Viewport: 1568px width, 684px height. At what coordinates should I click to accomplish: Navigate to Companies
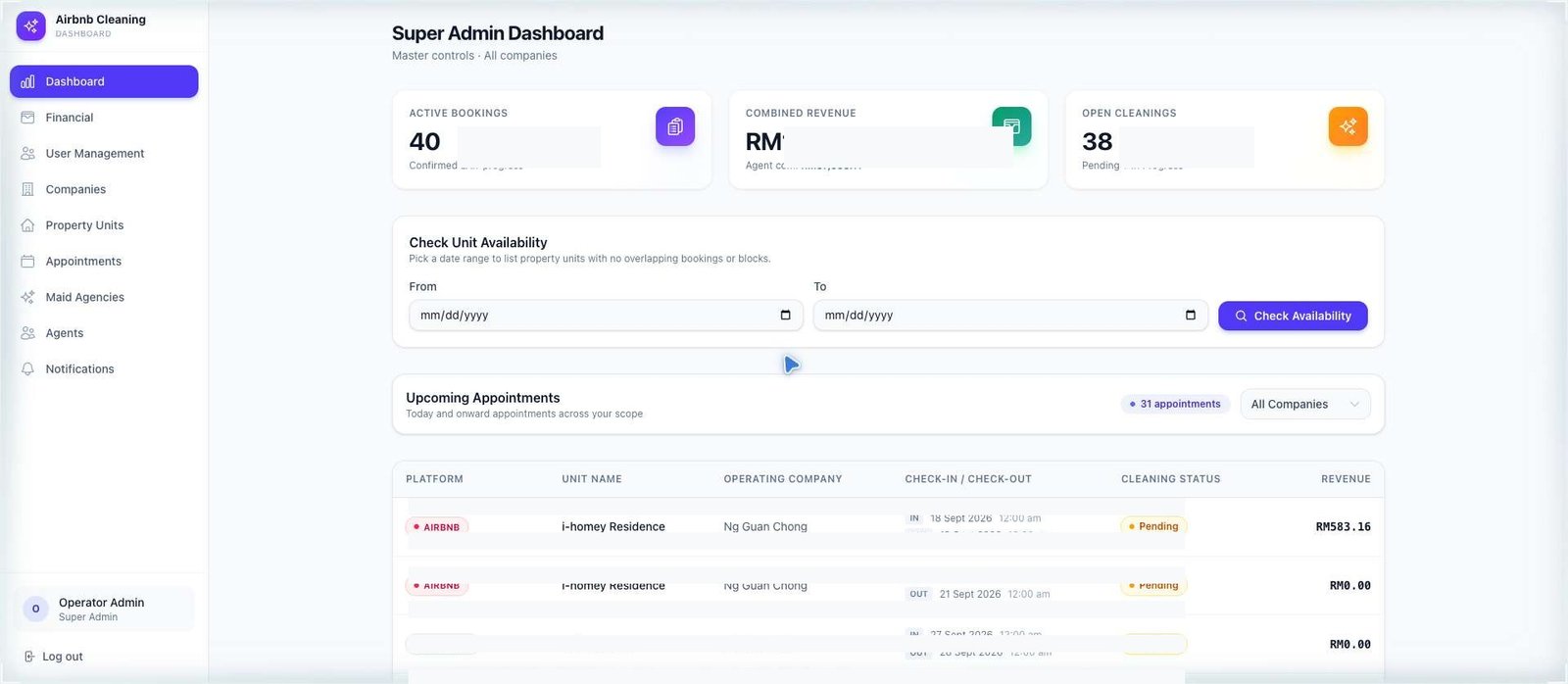pyautogui.click(x=104, y=189)
